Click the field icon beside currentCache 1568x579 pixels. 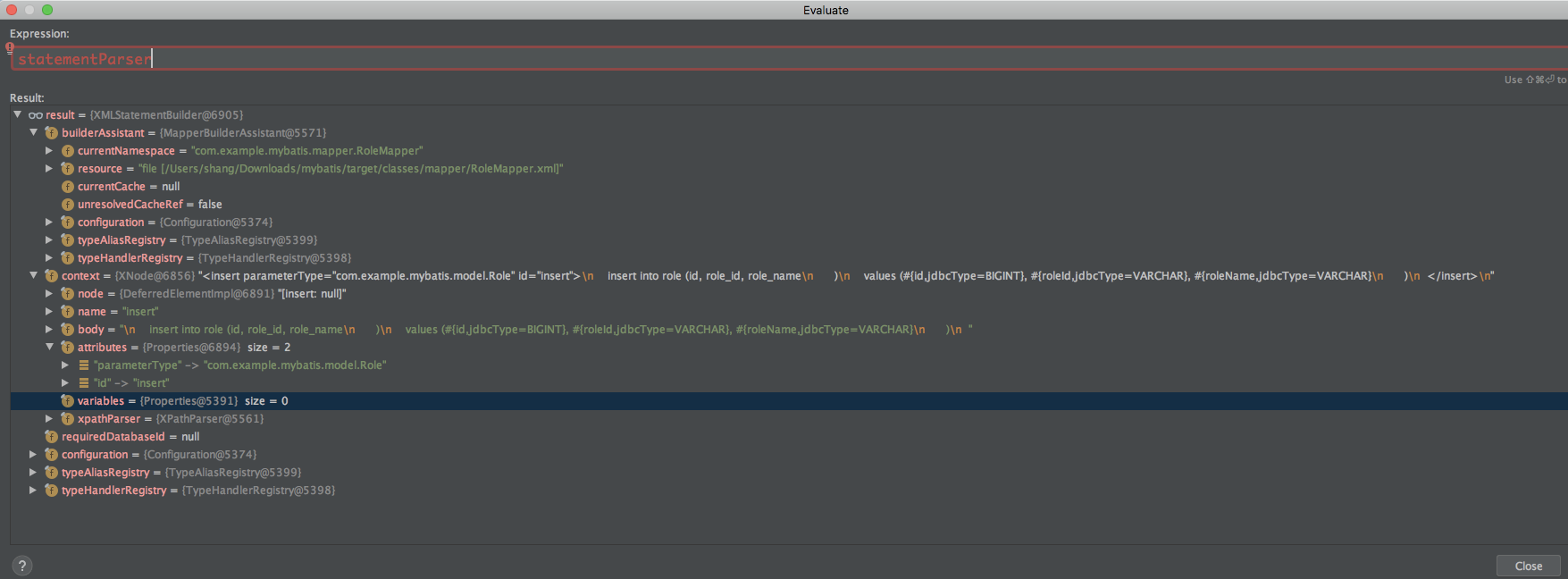pos(67,187)
